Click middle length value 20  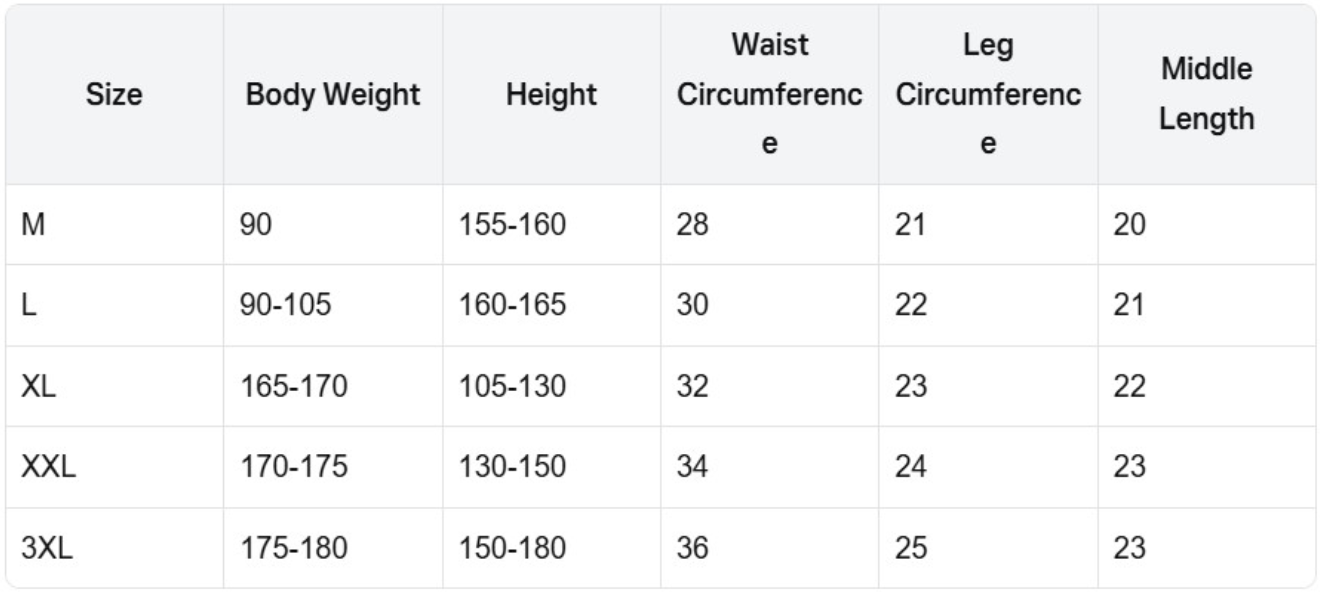tap(1129, 225)
